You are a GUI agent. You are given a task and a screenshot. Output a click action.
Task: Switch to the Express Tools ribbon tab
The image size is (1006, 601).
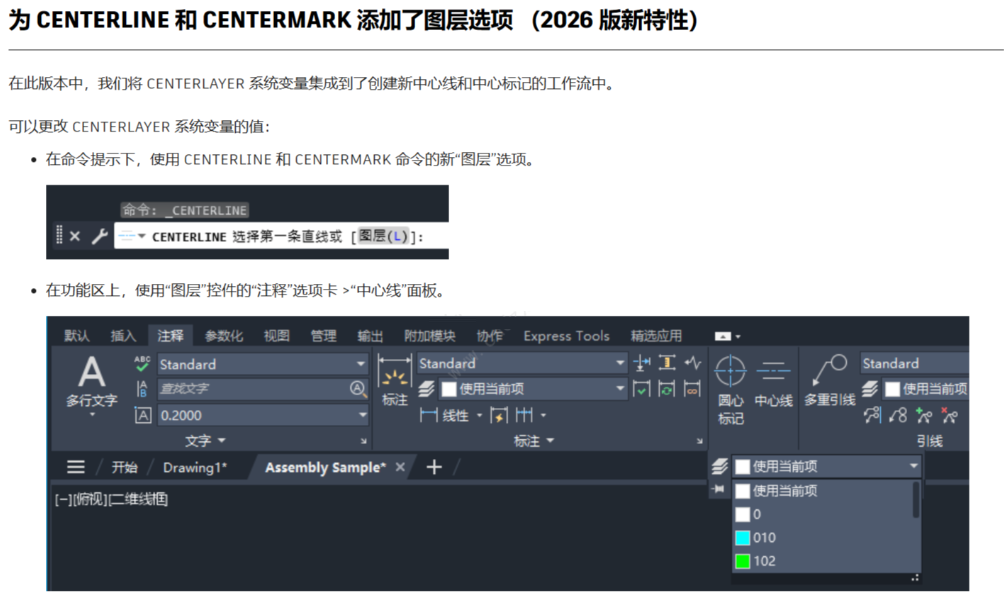(x=566, y=336)
